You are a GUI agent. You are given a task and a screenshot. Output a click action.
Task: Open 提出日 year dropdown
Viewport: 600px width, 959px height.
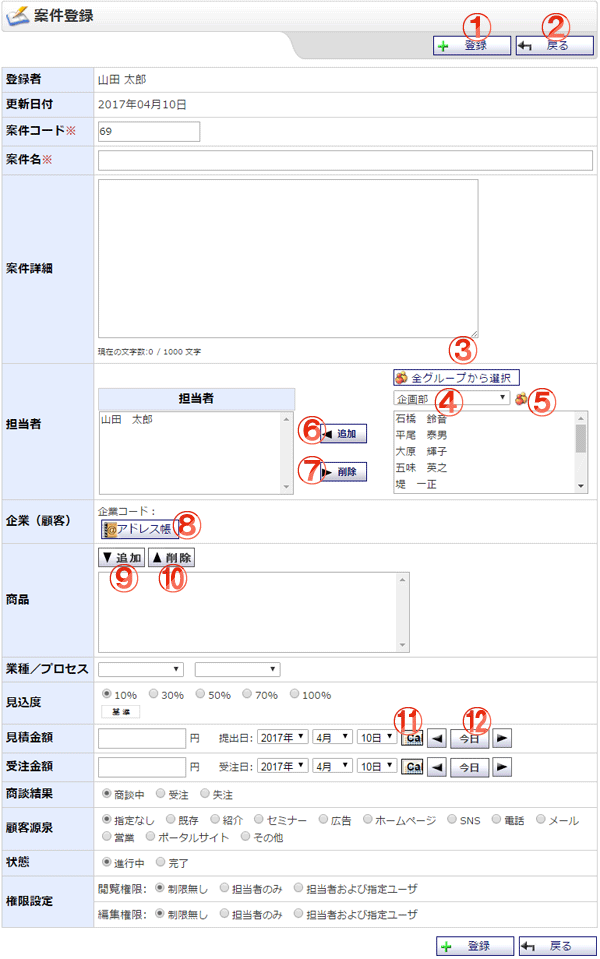coord(283,738)
